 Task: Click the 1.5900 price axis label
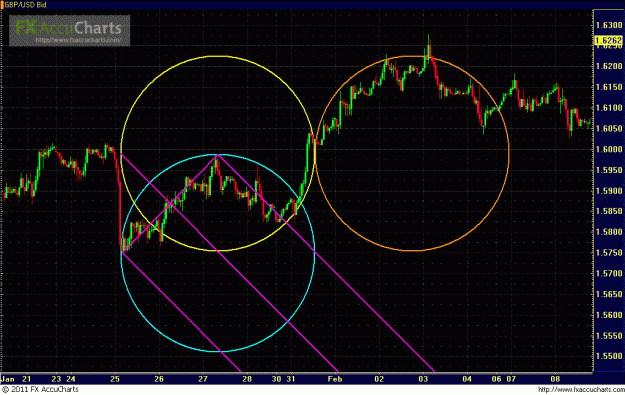point(609,191)
